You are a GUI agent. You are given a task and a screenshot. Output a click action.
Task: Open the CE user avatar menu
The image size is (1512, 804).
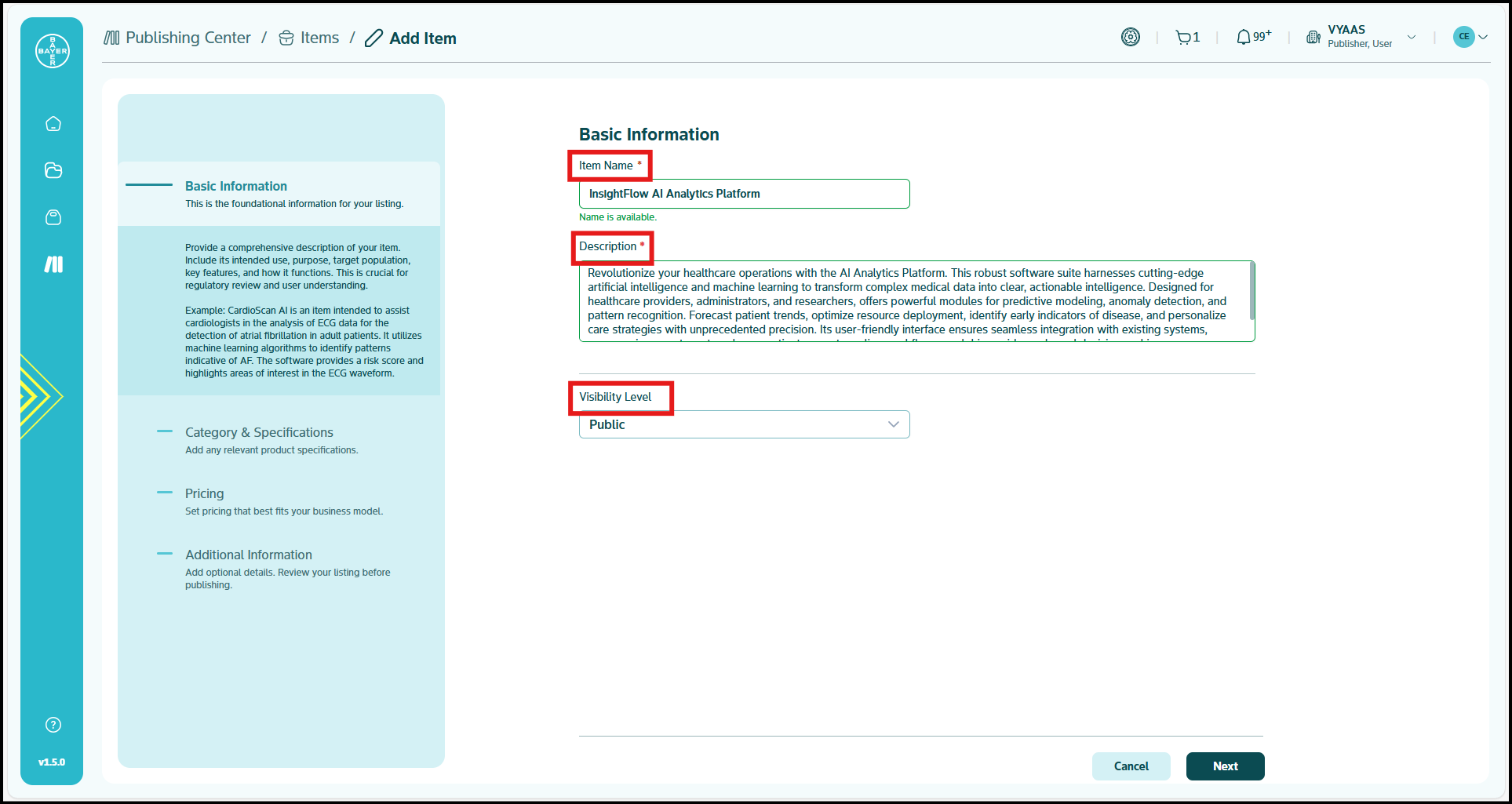click(1470, 37)
